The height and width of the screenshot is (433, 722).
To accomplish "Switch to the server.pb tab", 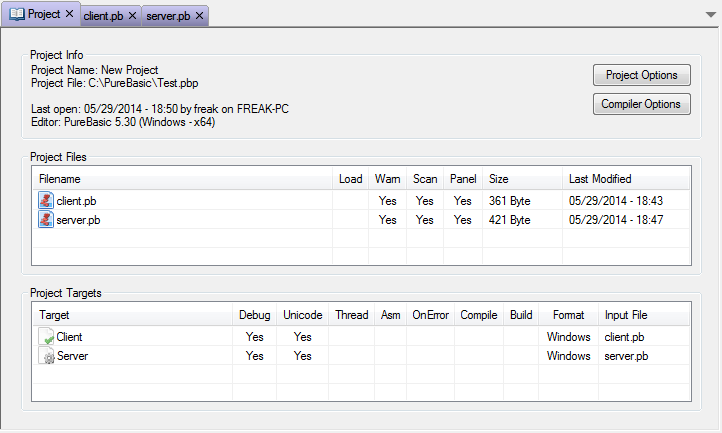I will tap(168, 16).
